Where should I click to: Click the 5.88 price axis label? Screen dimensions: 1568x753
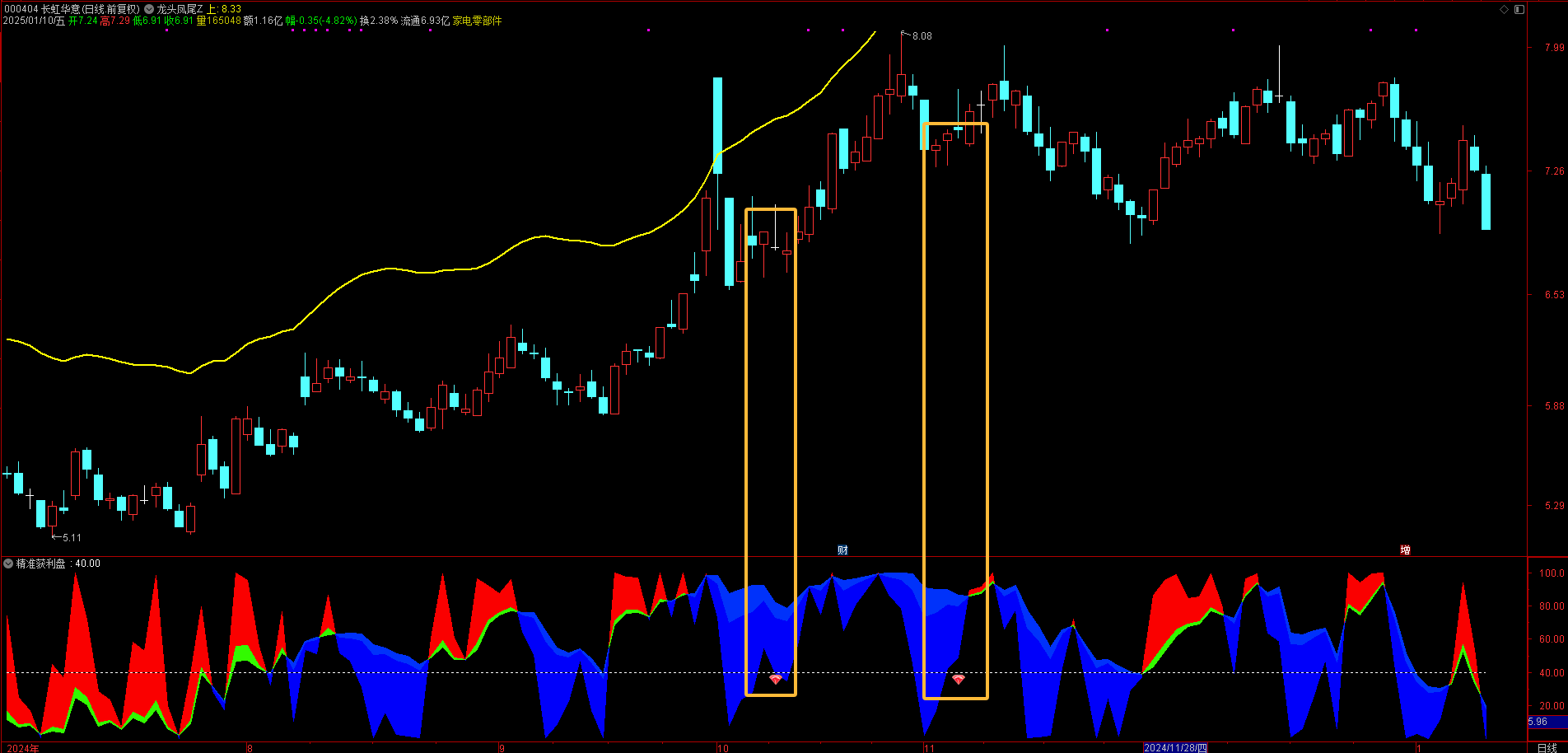click(1554, 406)
